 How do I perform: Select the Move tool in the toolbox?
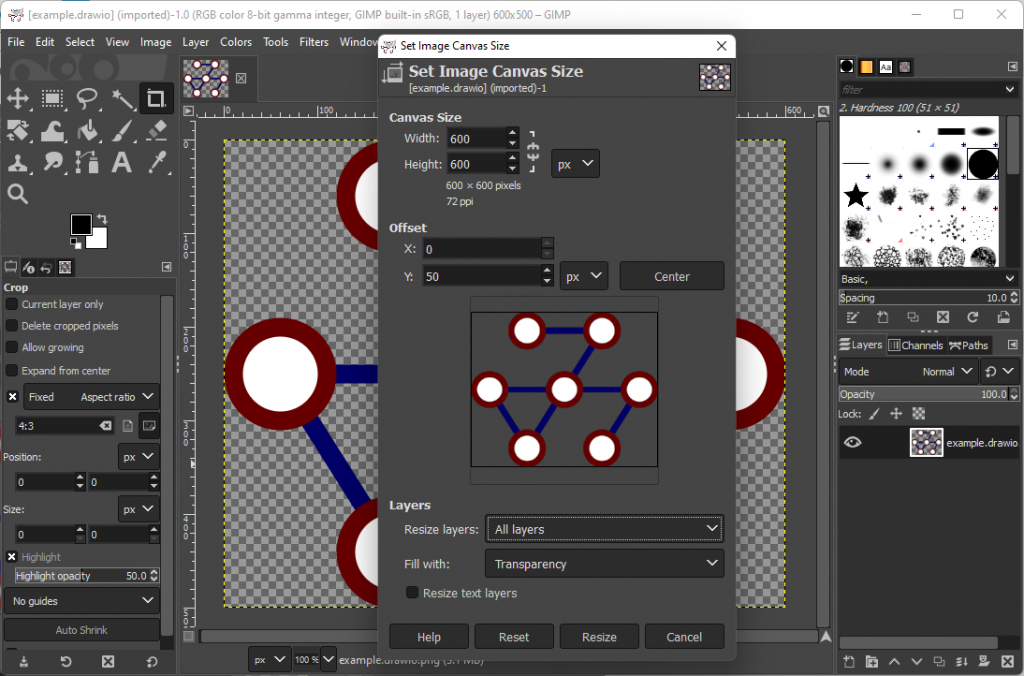pos(18,99)
